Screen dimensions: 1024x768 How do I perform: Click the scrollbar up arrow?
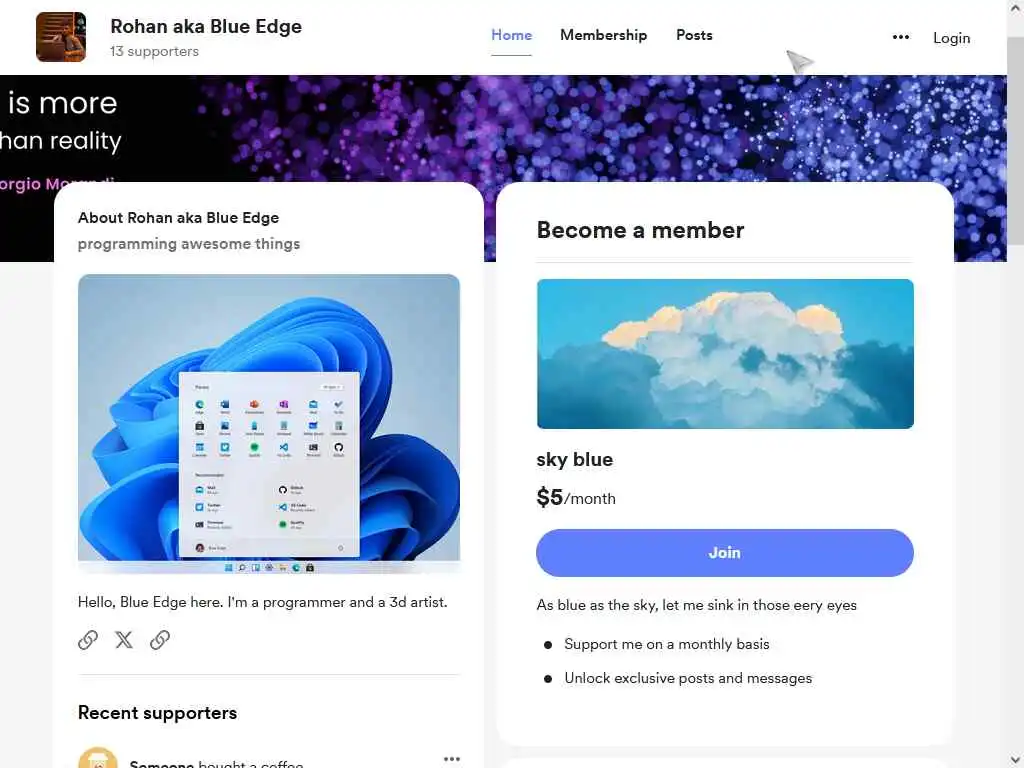pyautogui.click(x=1016, y=8)
